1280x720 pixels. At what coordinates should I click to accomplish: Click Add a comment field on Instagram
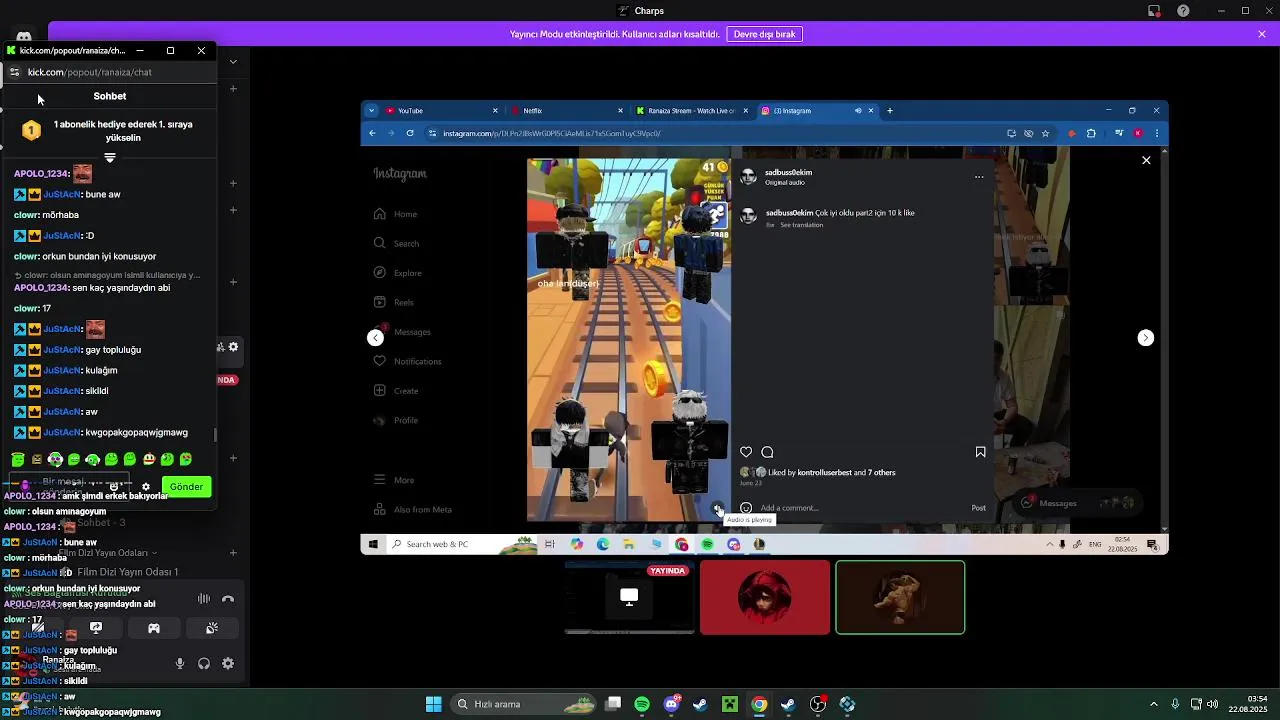point(860,508)
